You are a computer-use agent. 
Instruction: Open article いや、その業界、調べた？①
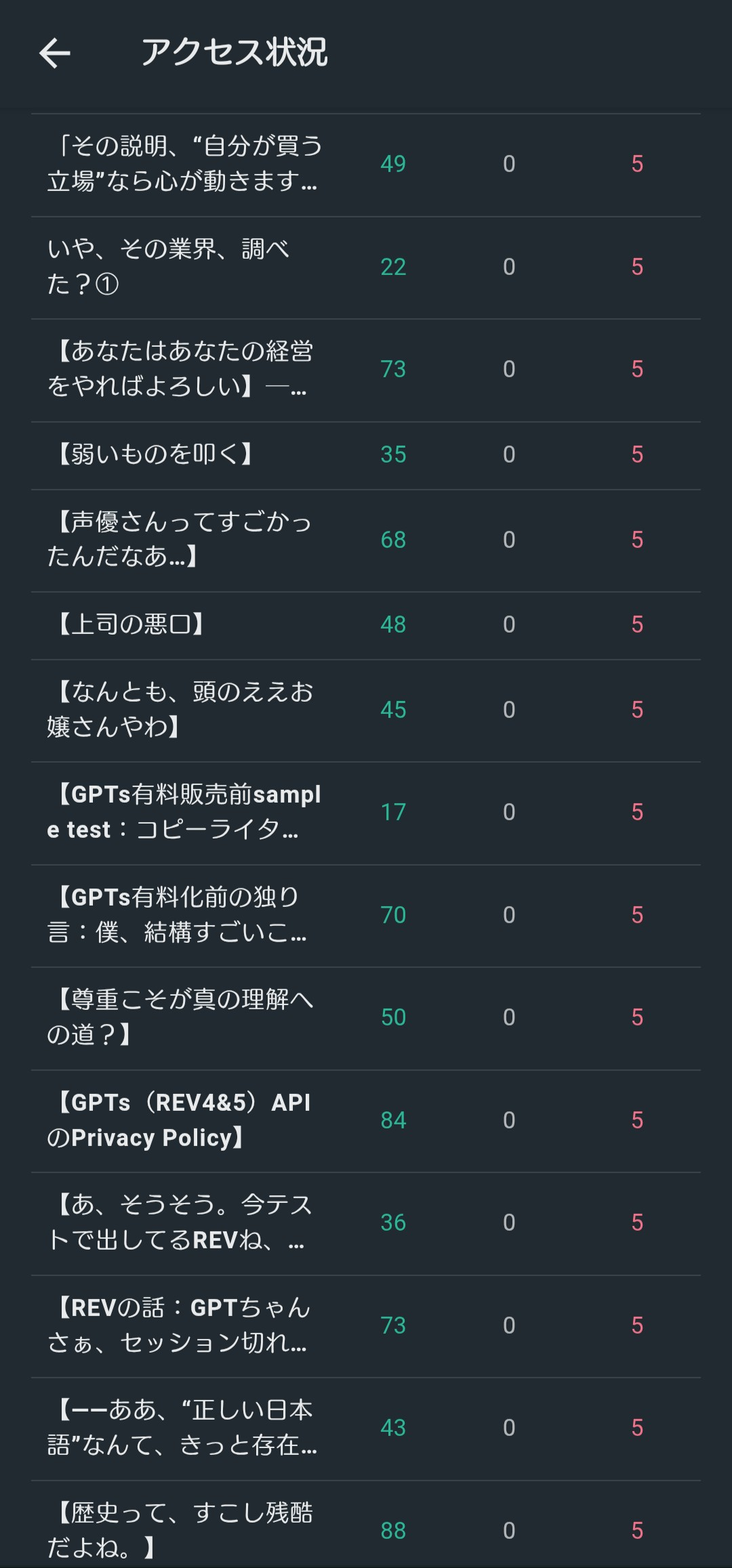[x=168, y=267]
